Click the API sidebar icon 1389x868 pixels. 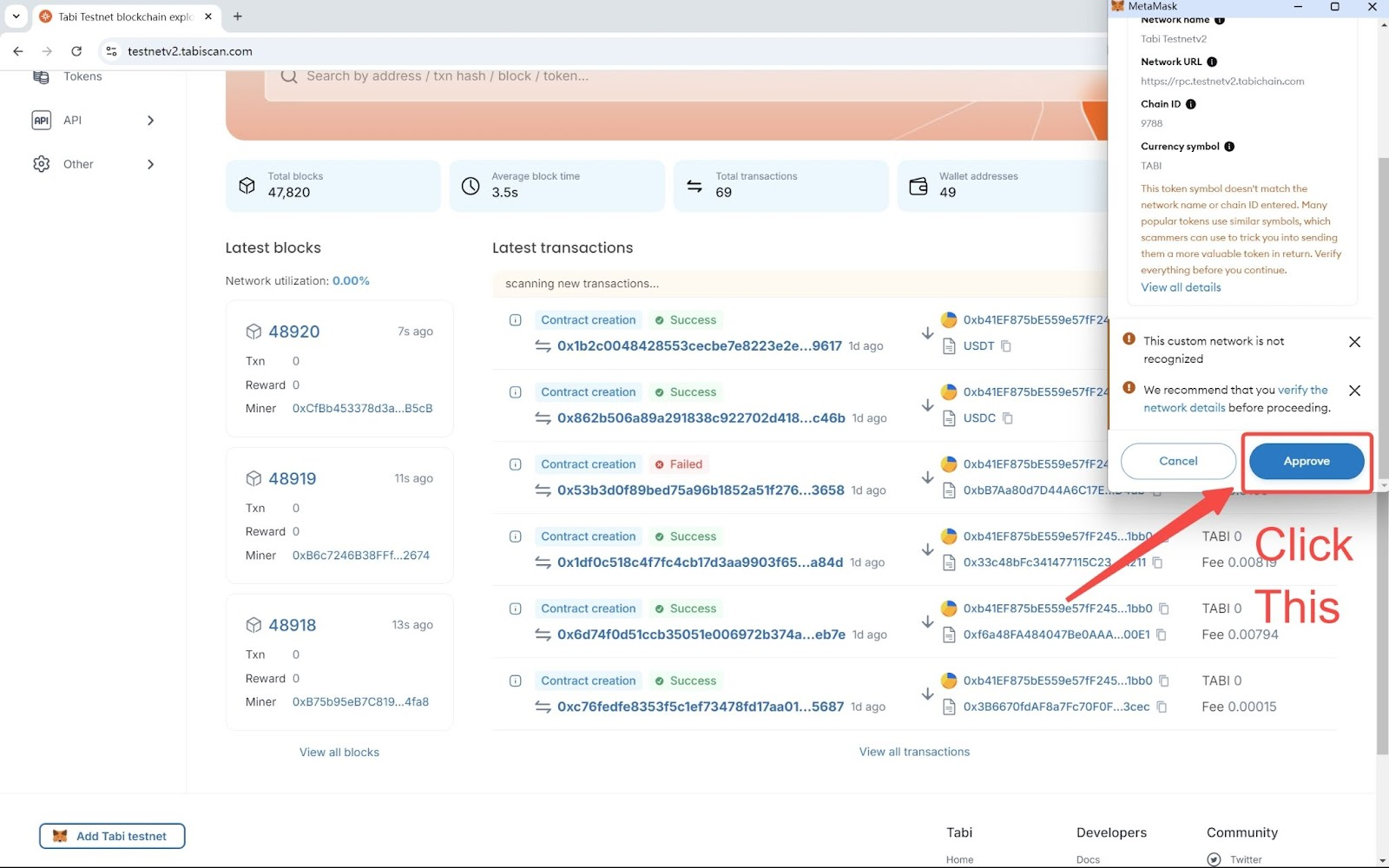pyautogui.click(x=41, y=121)
